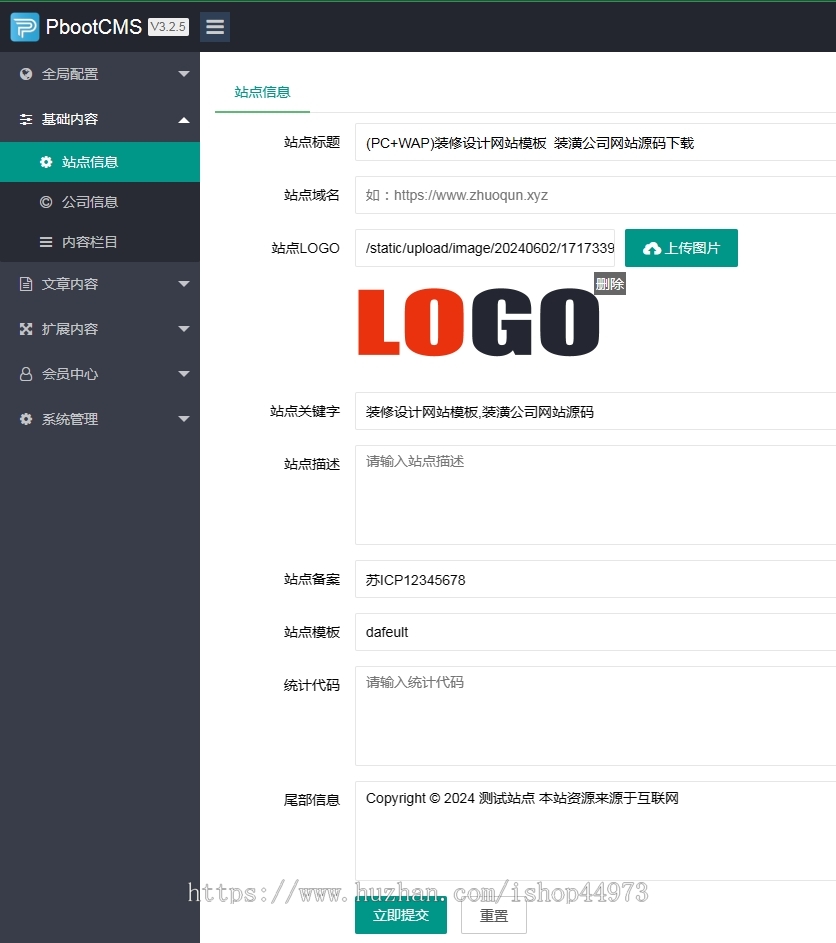Click the list icon beside 内容栏目
Screen dimensions: 836x943
(x=46, y=242)
